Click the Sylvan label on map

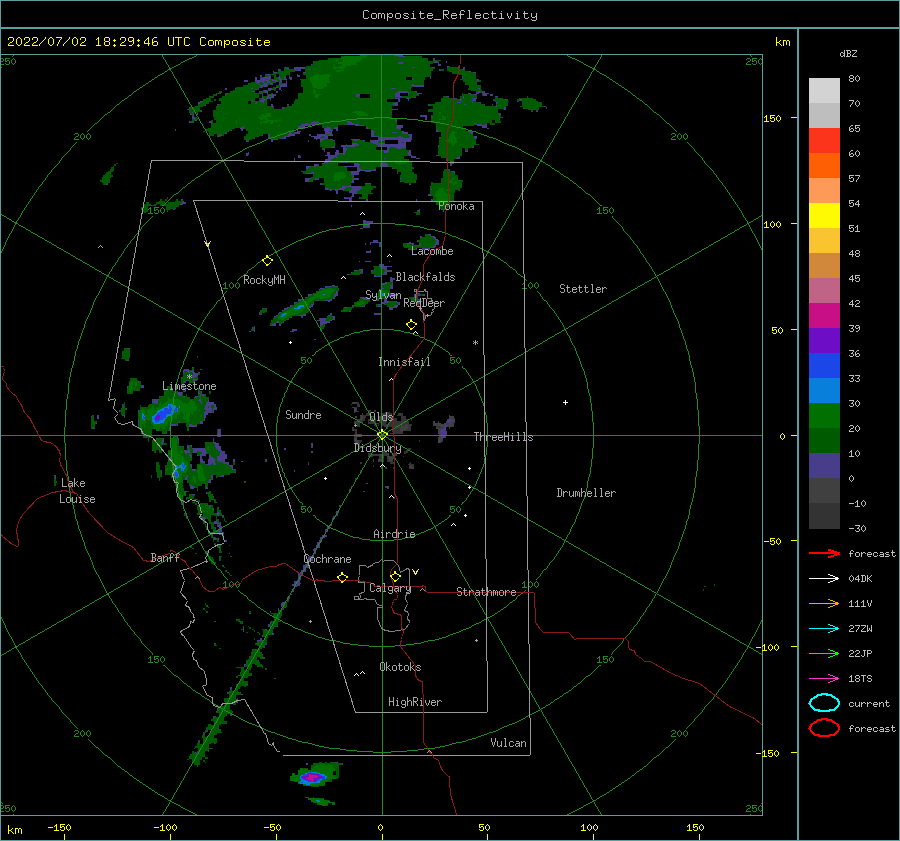coord(383,295)
